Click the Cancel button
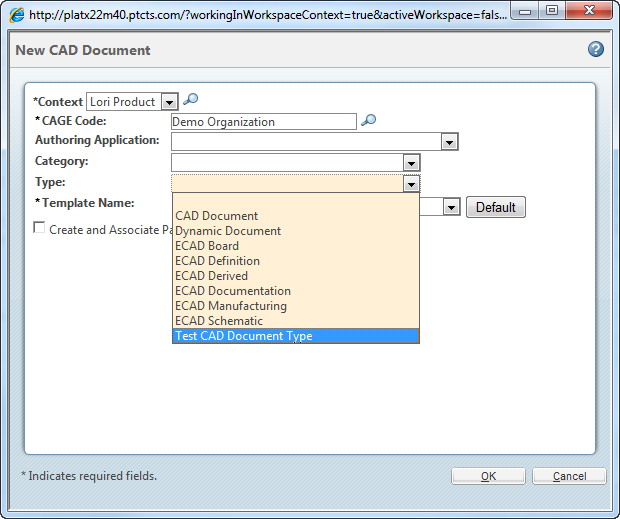 pyautogui.click(x=569, y=476)
